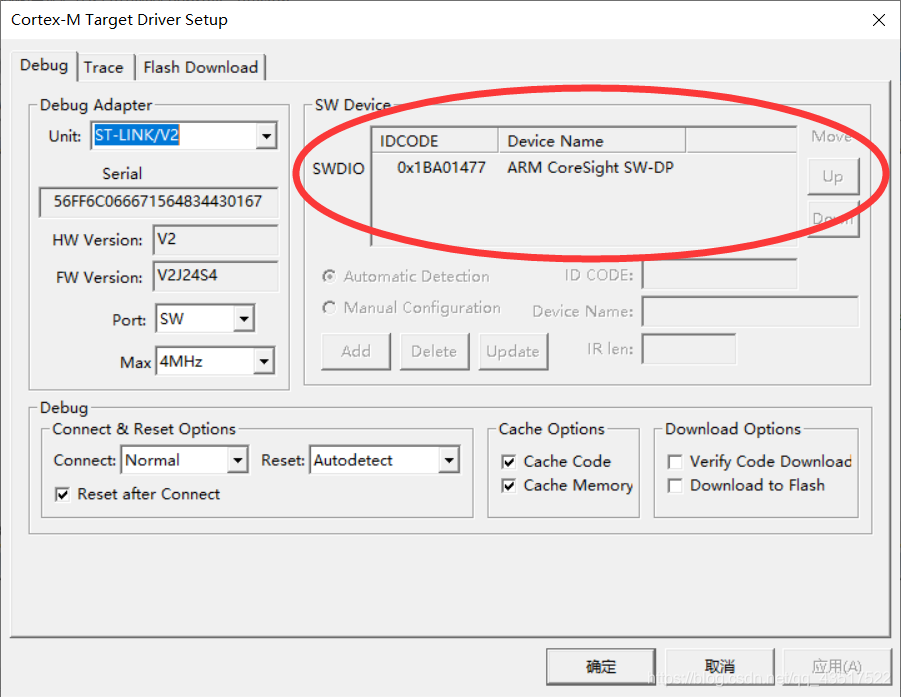Click the Delete device button

[434, 351]
